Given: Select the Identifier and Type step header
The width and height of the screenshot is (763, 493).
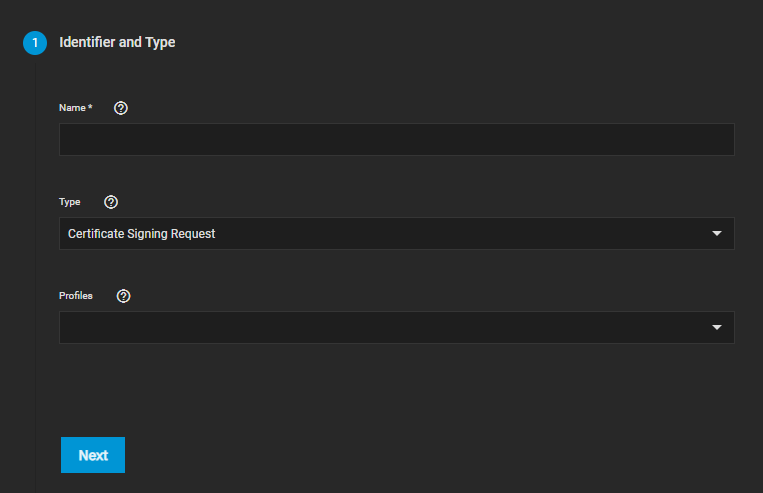Looking at the screenshot, I should coord(117,43).
